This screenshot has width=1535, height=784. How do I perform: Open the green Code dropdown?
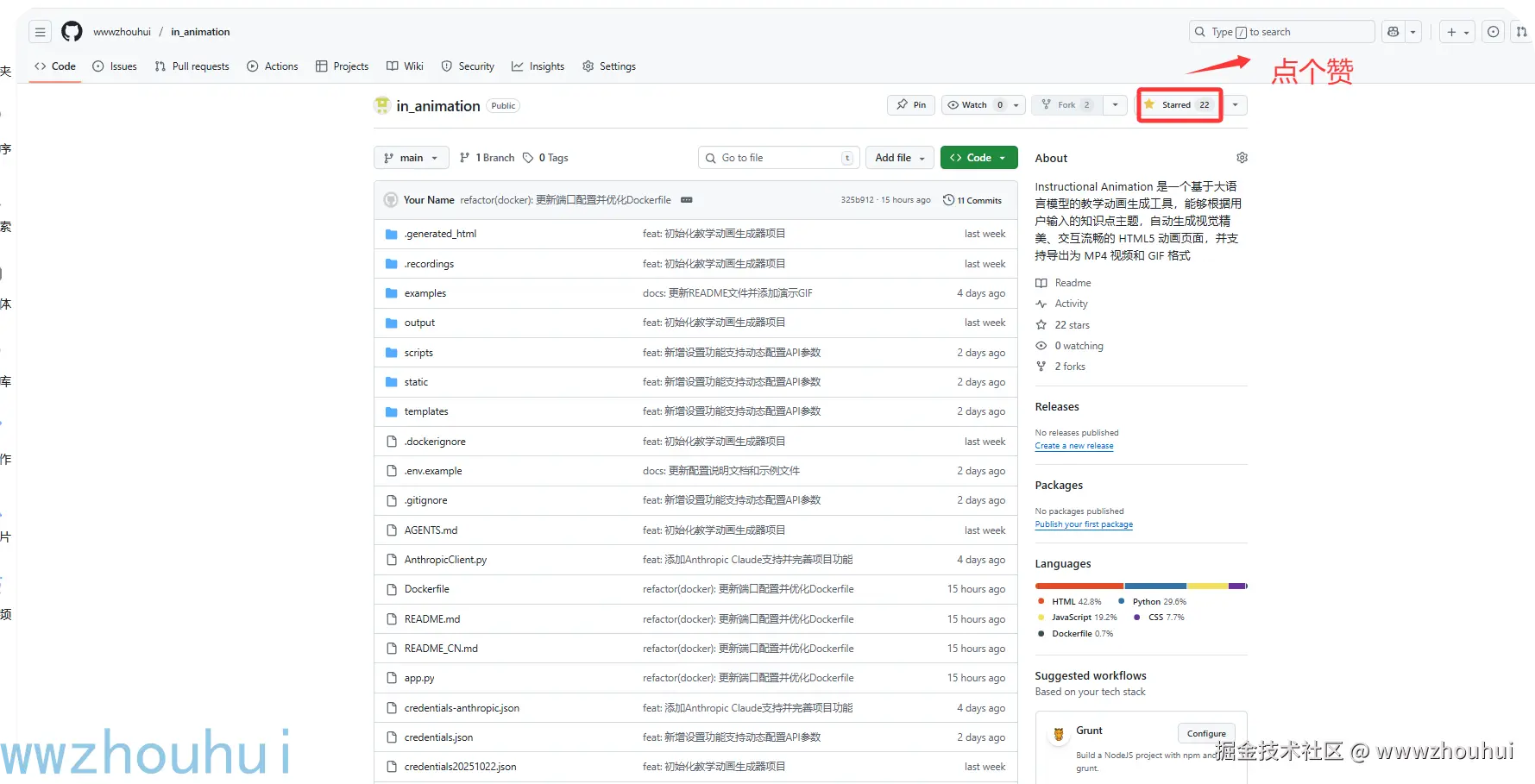[x=978, y=158]
